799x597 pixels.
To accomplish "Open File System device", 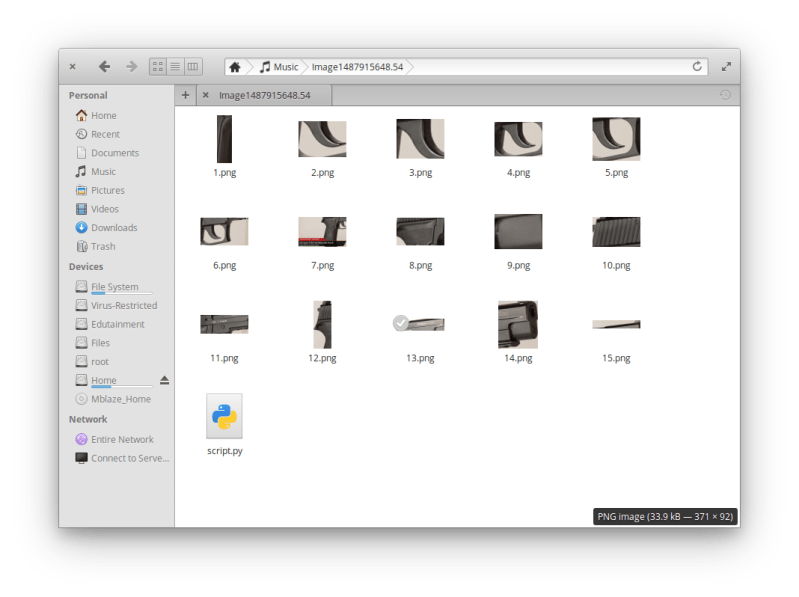I will pyautogui.click(x=114, y=287).
